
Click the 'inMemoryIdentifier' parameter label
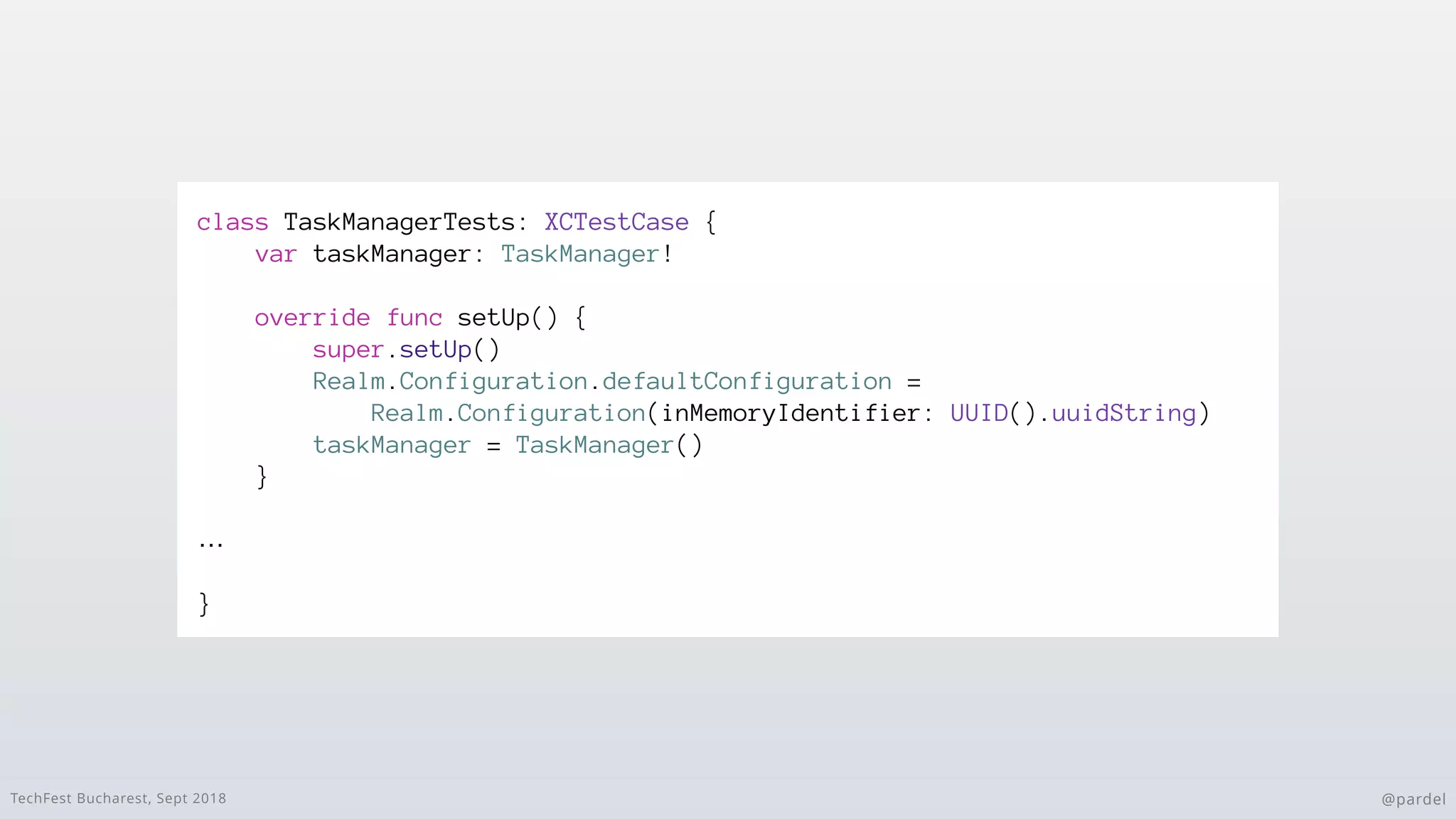(790, 413)
